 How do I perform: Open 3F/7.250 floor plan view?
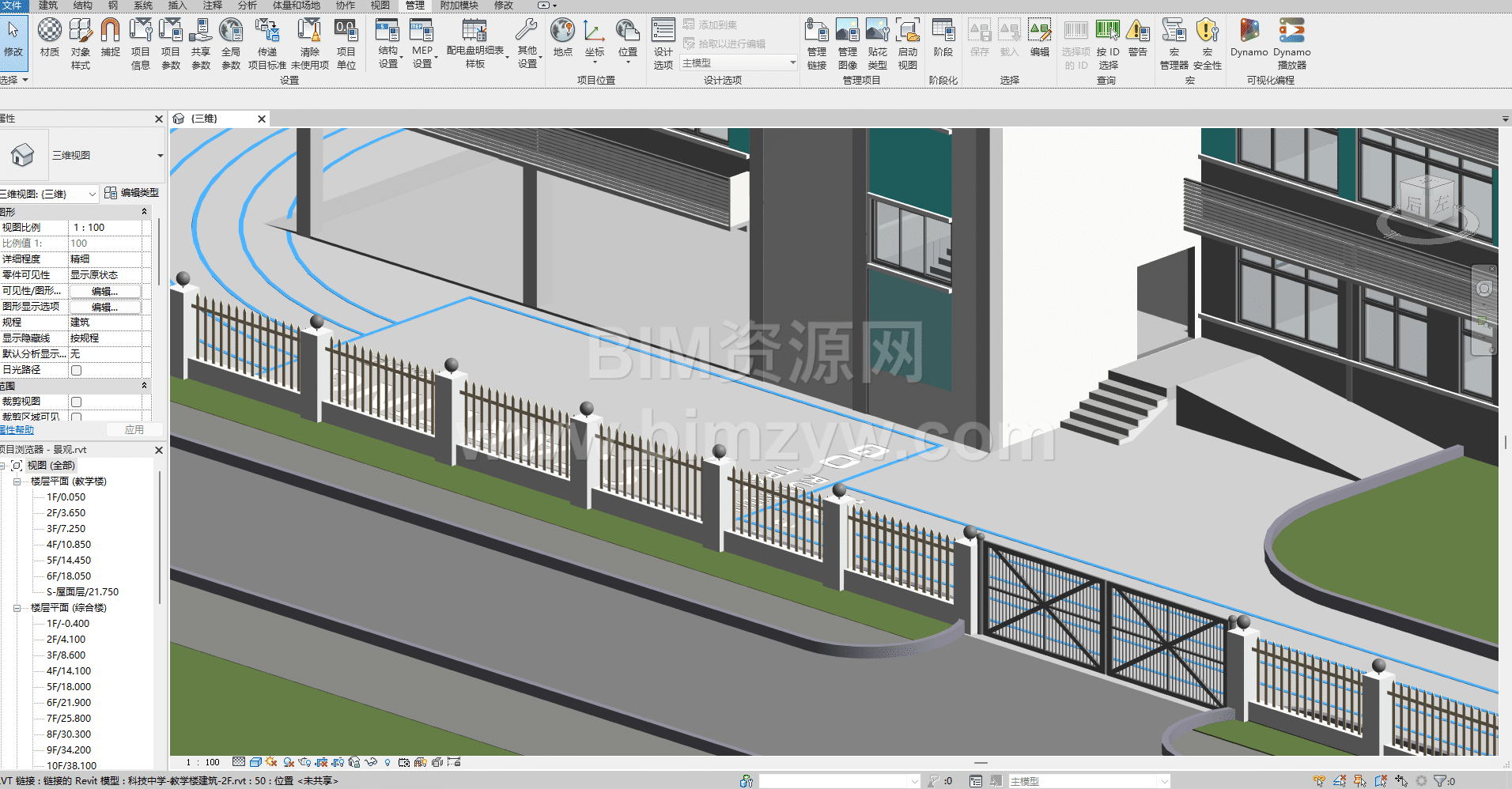(66, 529)
